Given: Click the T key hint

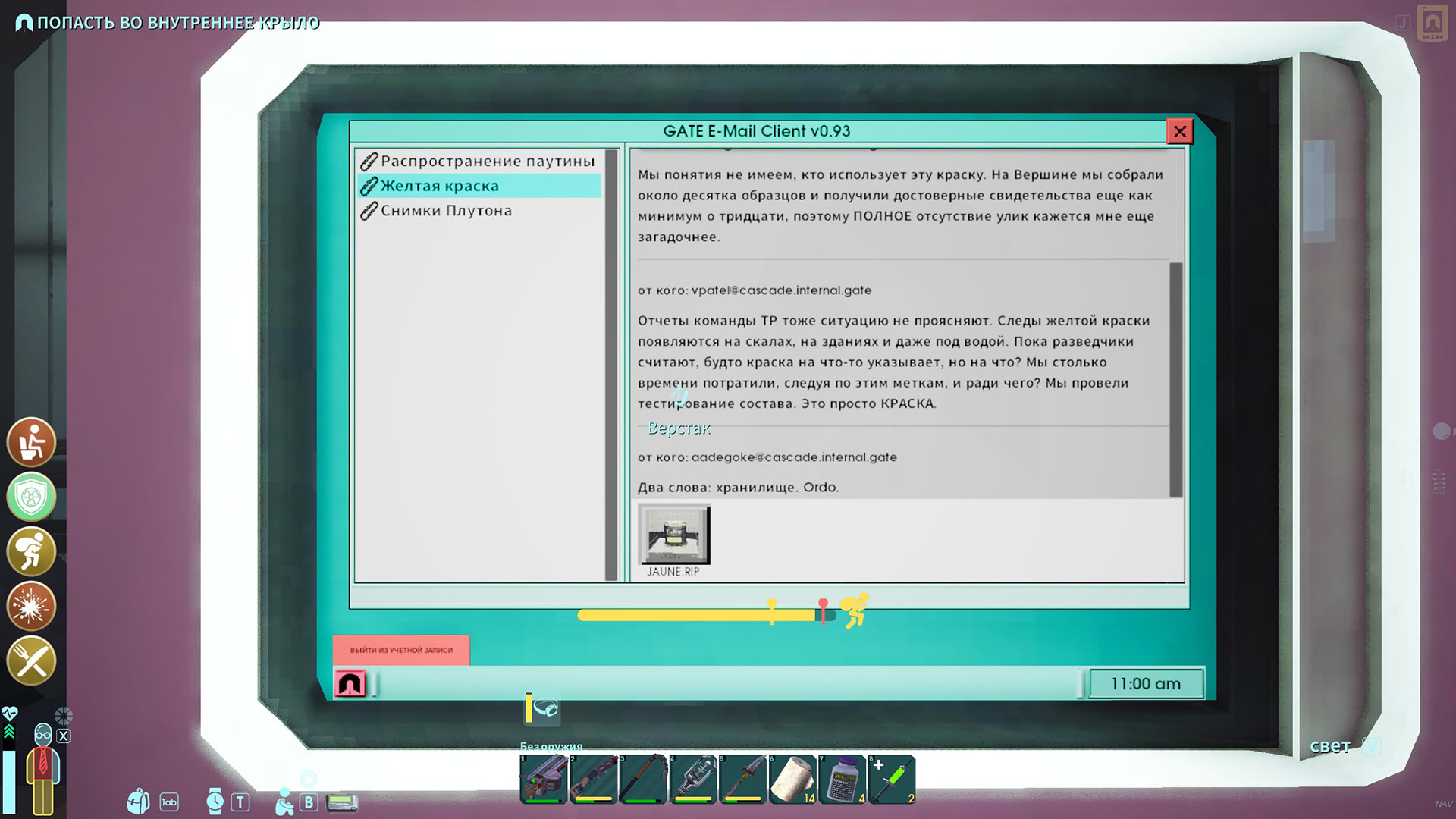Looking at the screenshot, I should pos(240,802).
